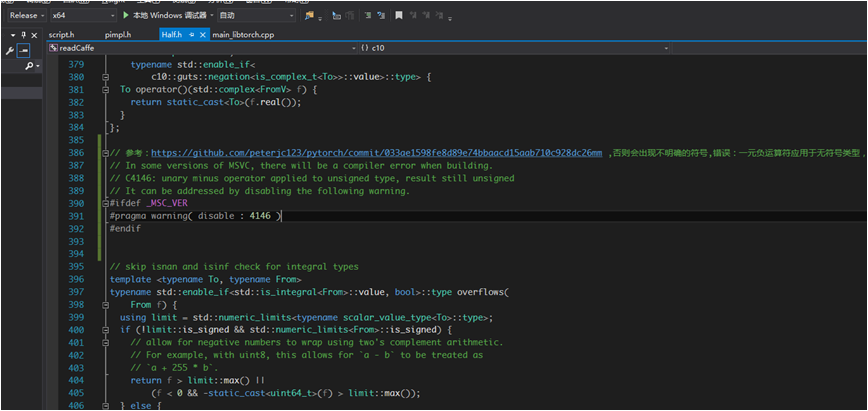This screenshot has width=868, height=411.
Task: Switch to the pimpl.h tab
Action: pyautogui.click(x=117, y=35)
